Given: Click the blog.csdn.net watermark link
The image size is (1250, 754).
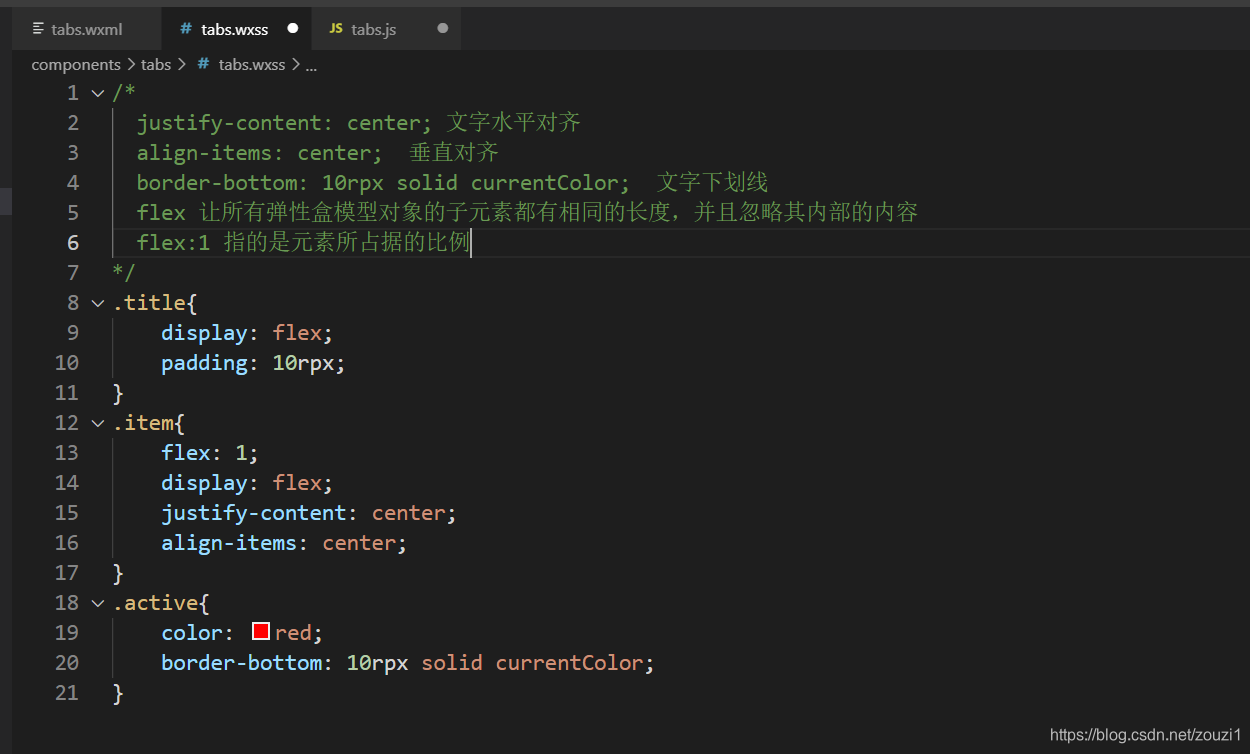Looking at the screenshot, I should click(x=1145, y=735).
